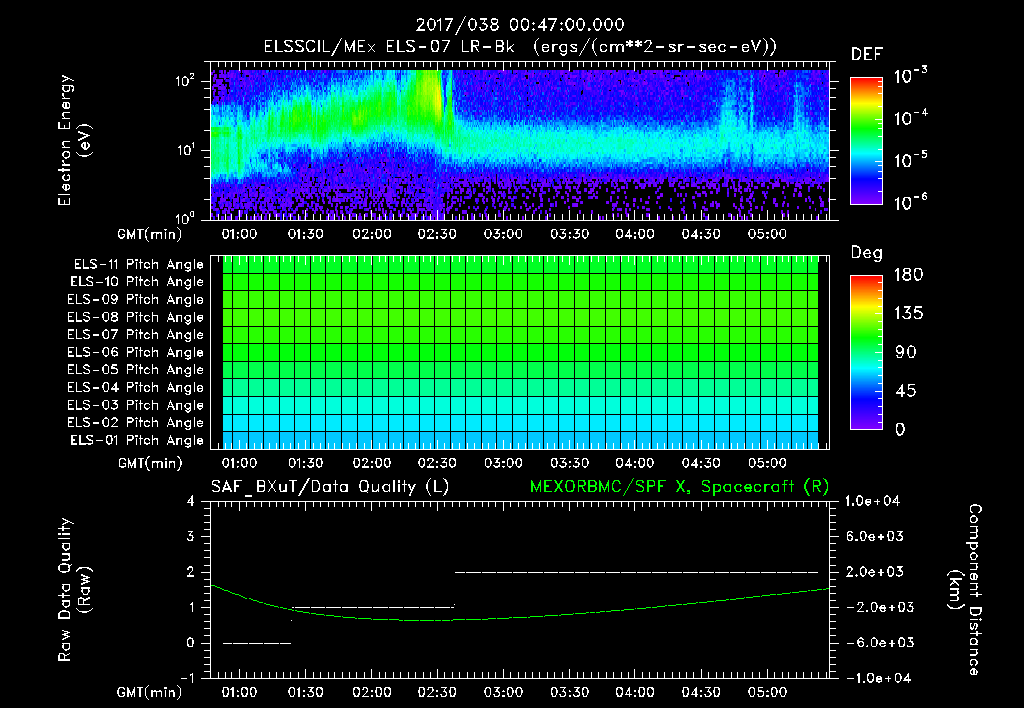Screen dimensions: 1024x708
Task: Click the DEF label above the top color bar
Action: [x=867, y=55]
